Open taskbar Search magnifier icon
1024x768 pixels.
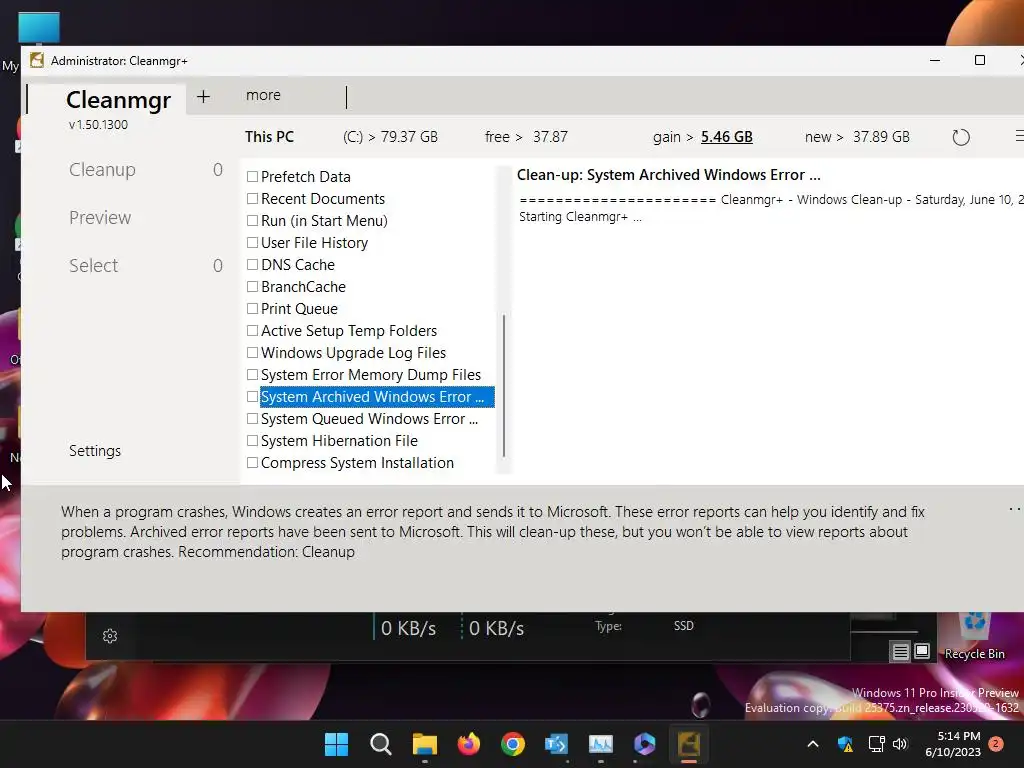[381, 744]
